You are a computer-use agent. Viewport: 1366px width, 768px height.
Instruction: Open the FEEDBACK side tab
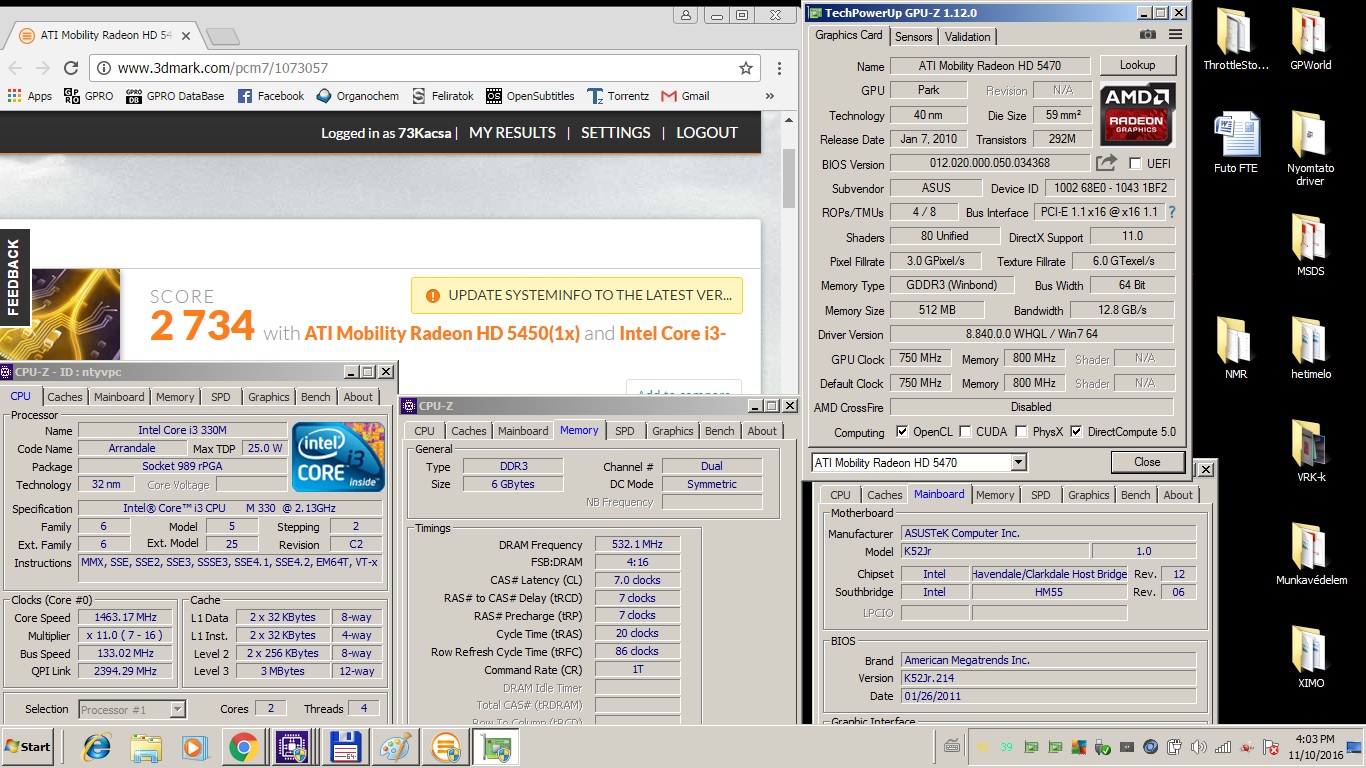pyautogui.click(x=14, y=278)
